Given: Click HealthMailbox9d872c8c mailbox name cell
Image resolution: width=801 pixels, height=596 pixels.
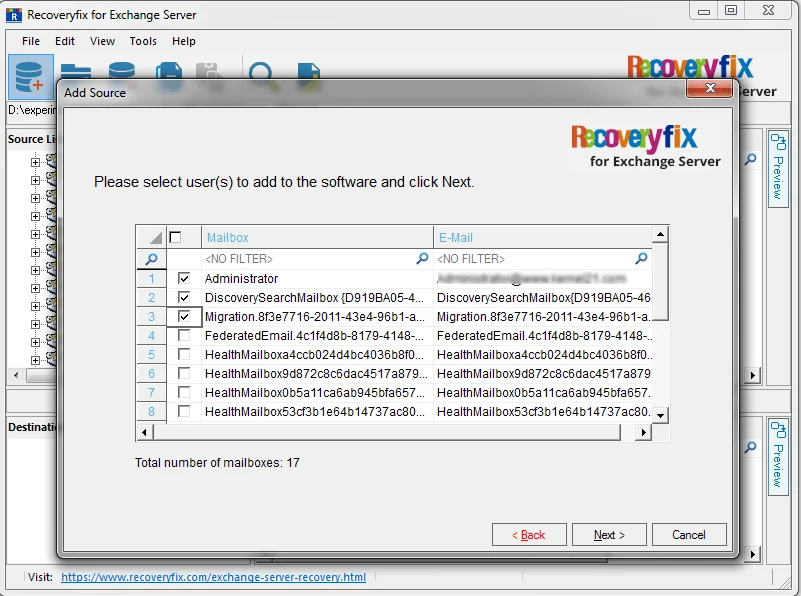Looking at the screenshot, I should click(x=317, y=374).
